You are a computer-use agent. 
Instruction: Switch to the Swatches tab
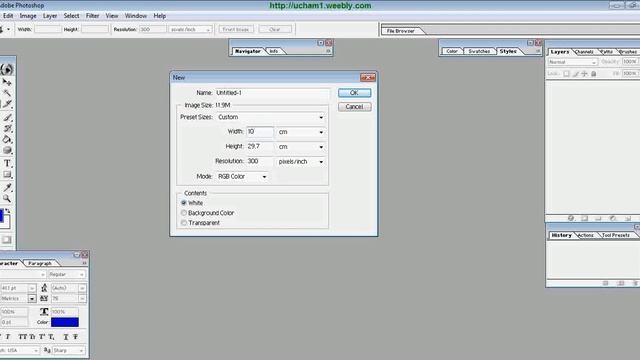(x=479, y=51)
